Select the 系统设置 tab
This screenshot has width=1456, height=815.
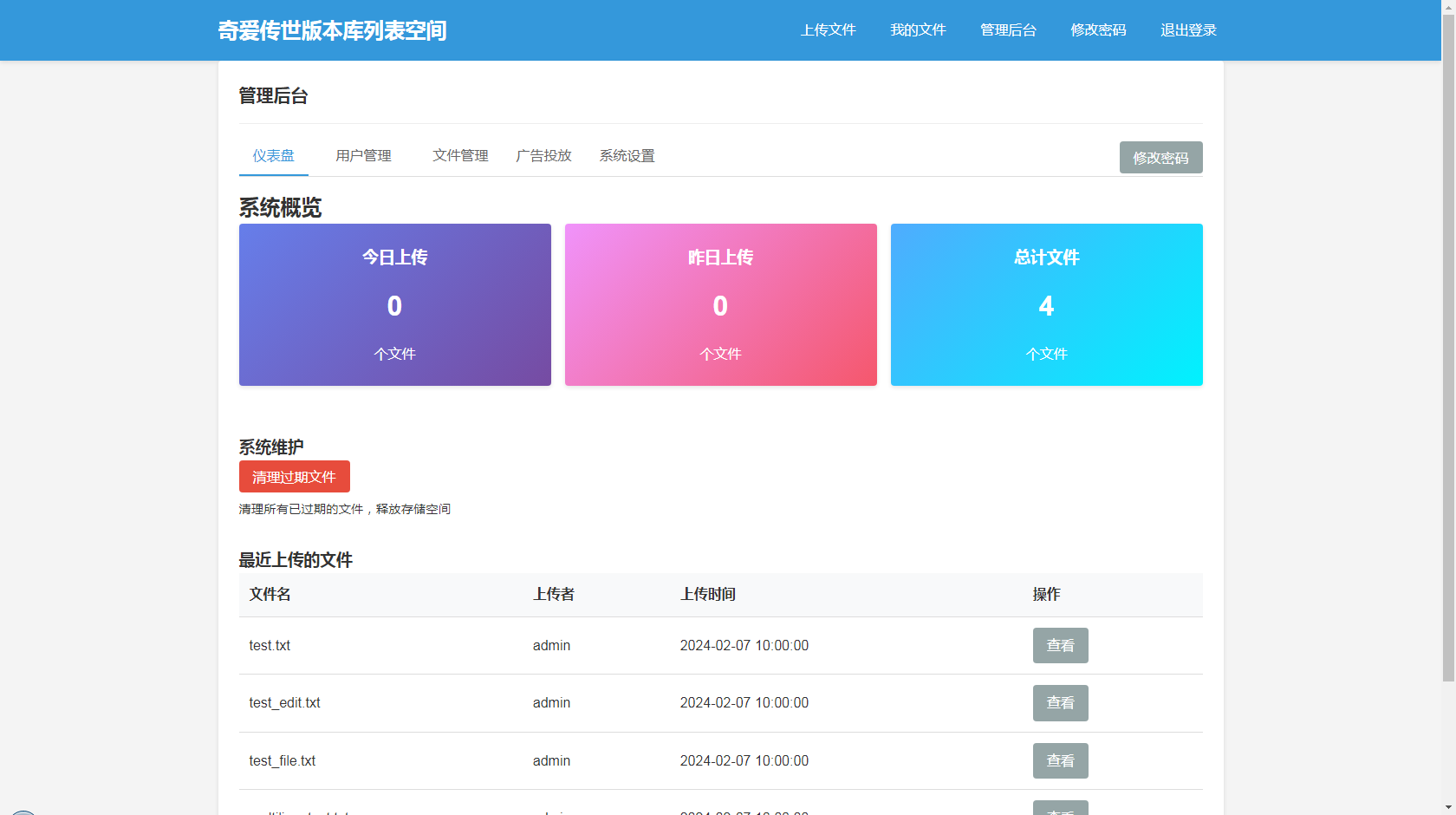click(x=627, y=156)
